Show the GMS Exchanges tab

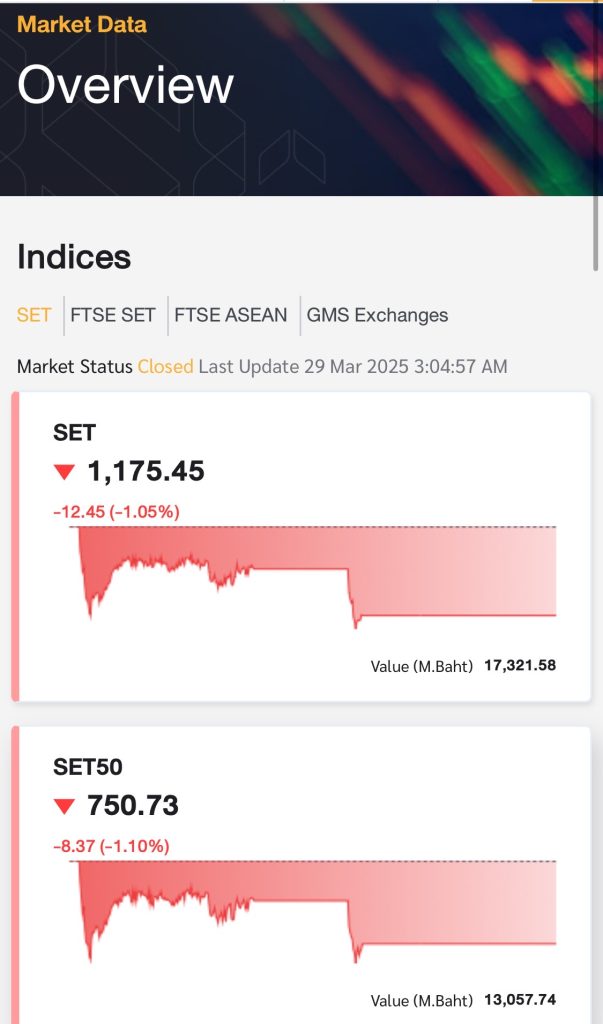(x=377, y=315)
